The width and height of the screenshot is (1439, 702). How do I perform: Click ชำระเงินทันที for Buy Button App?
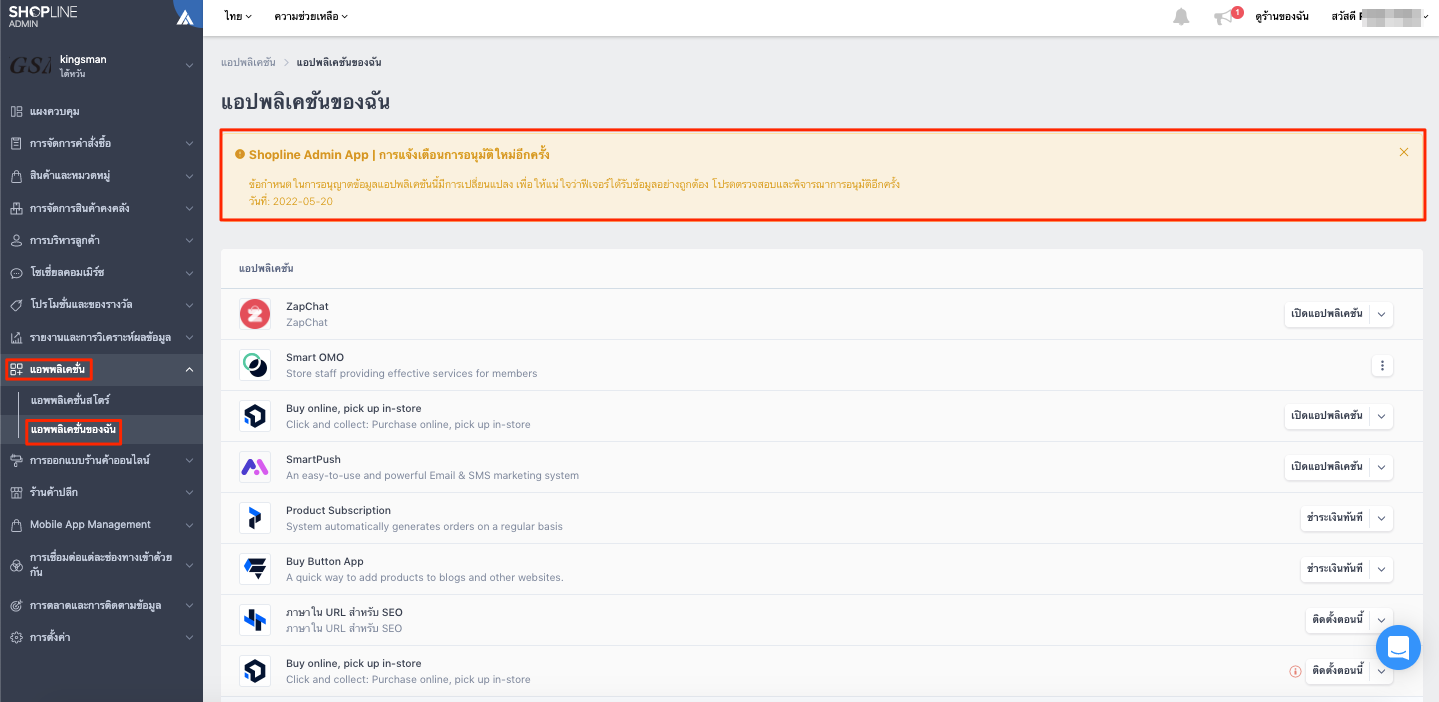pyautogui.click(x=1335, y=569)
